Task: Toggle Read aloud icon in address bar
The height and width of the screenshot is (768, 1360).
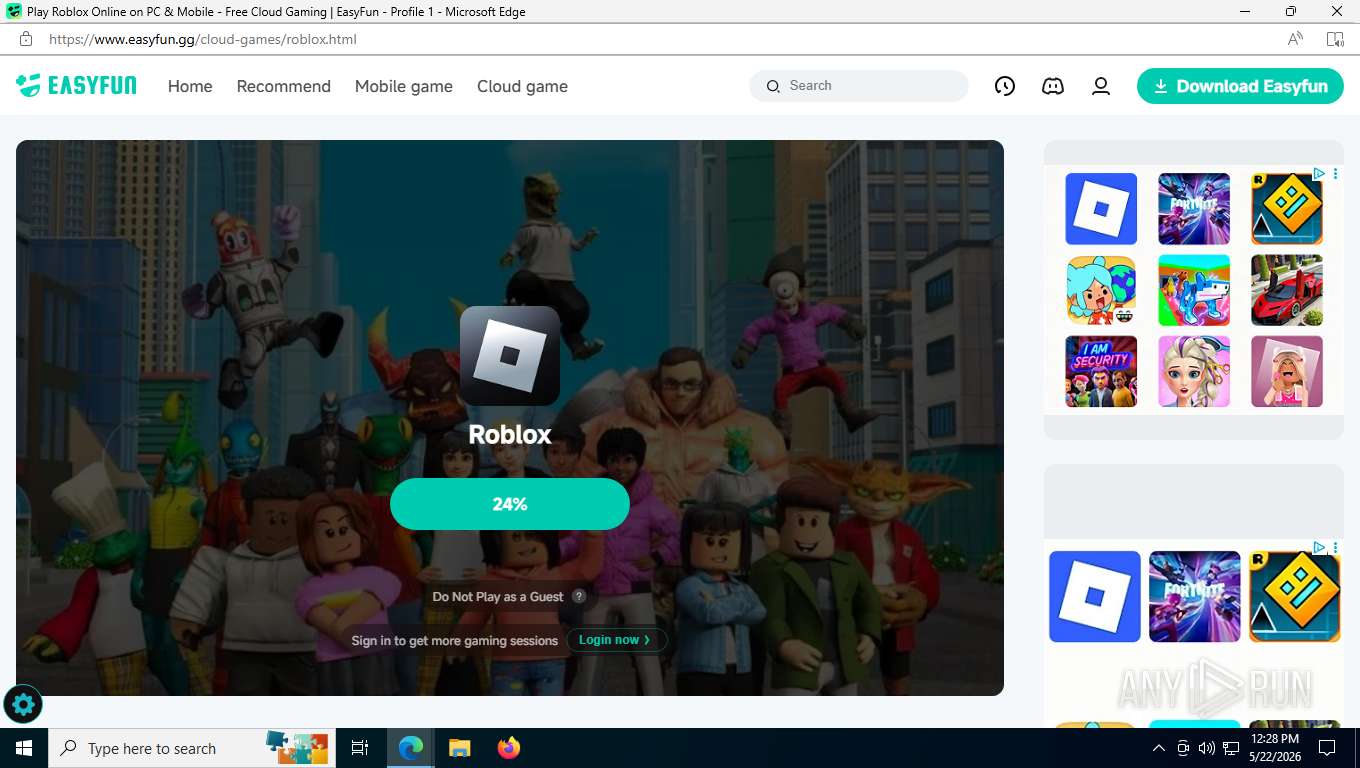Action: point(1295,39)
